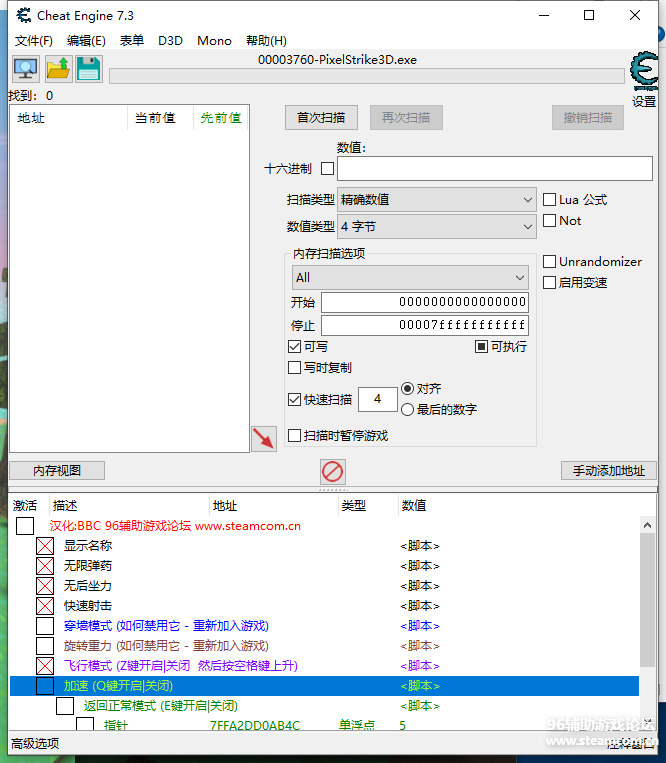Sort by the 地址 column header in results
The width and height of the screenshot is (666, 763).
[69, 118]
